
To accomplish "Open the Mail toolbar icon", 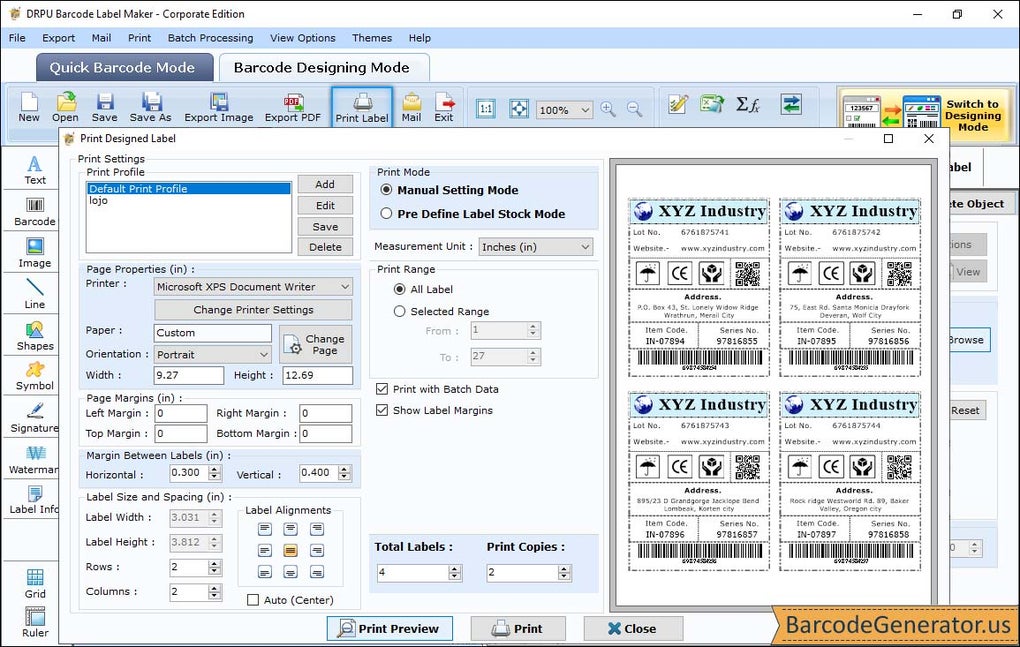I will [x=412, y=105].
